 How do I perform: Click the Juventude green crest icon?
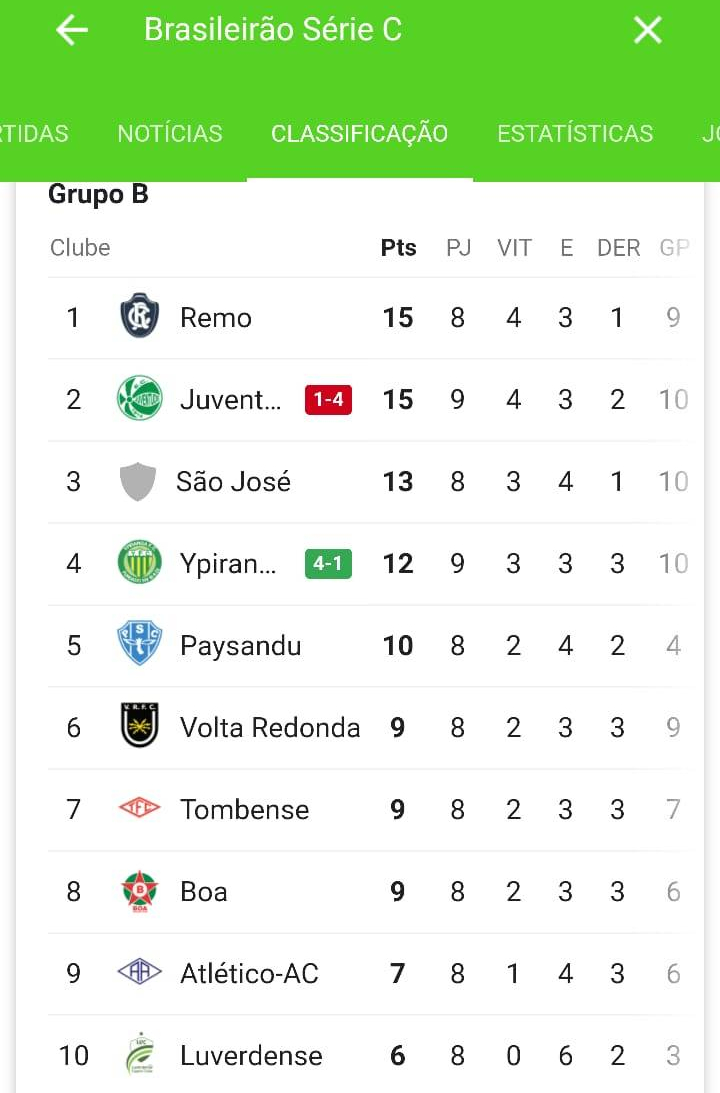point(139,399)
